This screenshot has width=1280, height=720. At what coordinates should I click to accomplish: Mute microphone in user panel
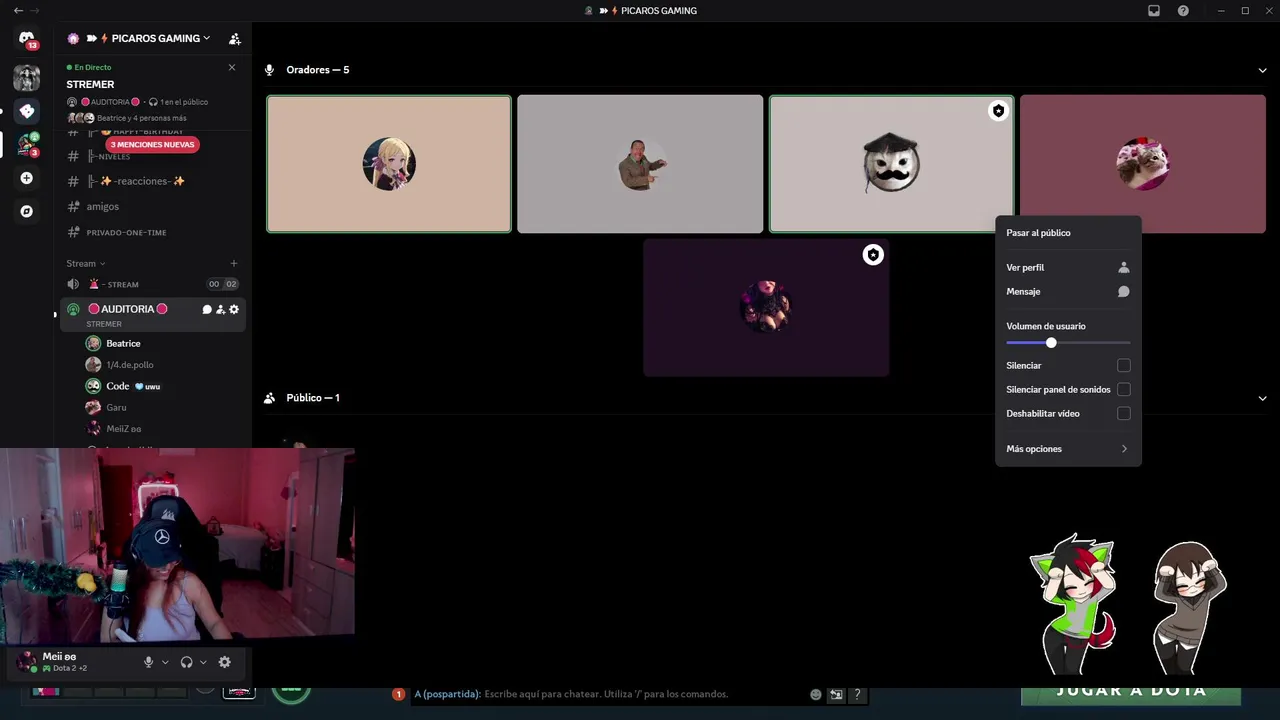148,662
